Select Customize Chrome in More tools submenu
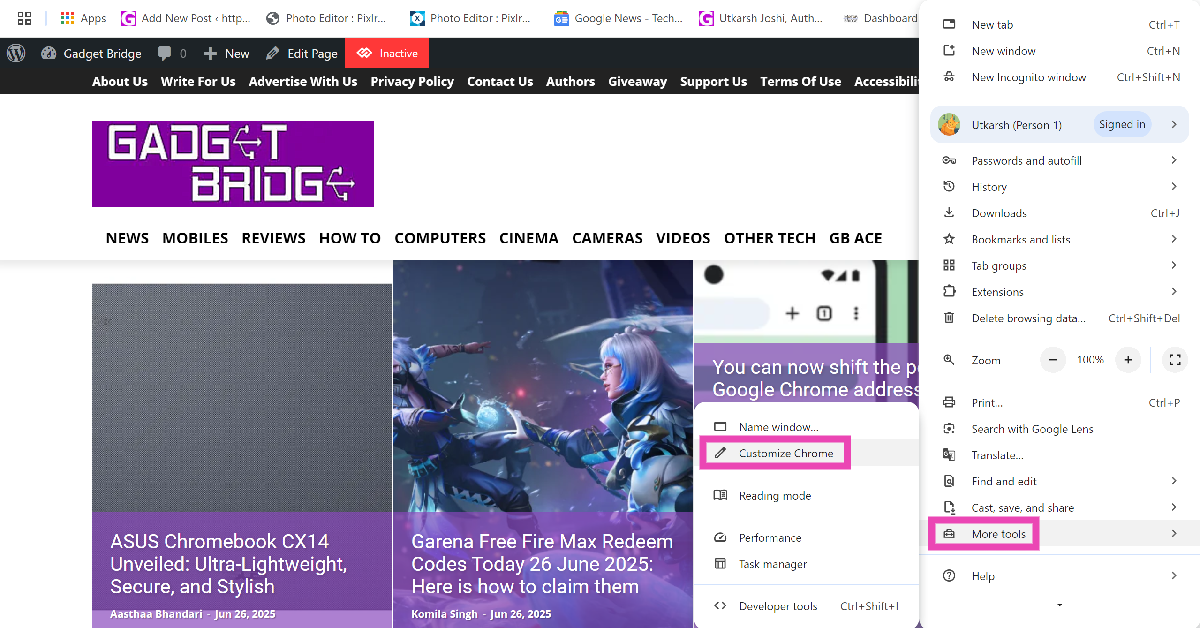The image size is (1200, 628). point(786,453)
